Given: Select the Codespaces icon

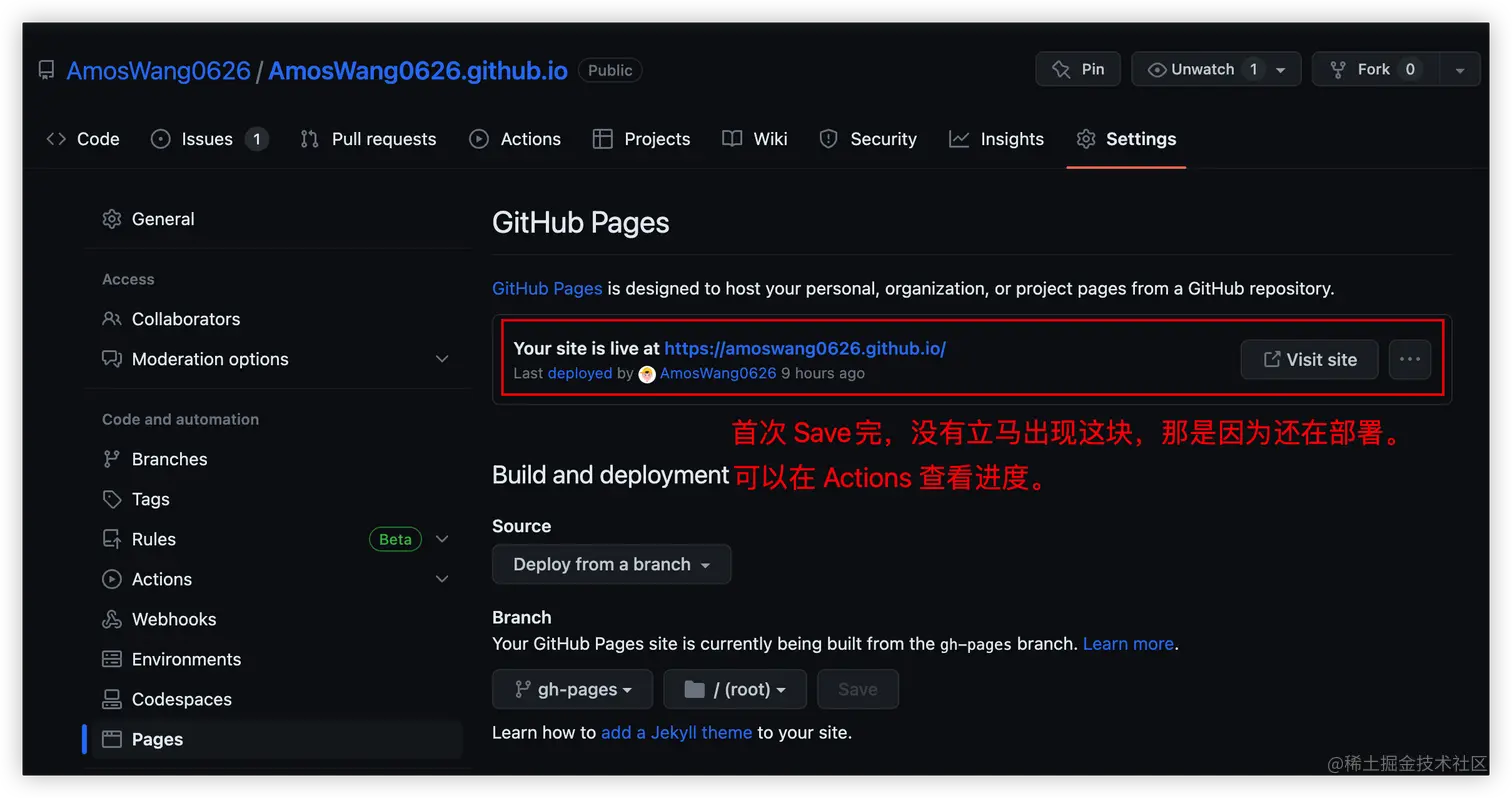Looking at the screenshot, I should (x=113, y=699).
